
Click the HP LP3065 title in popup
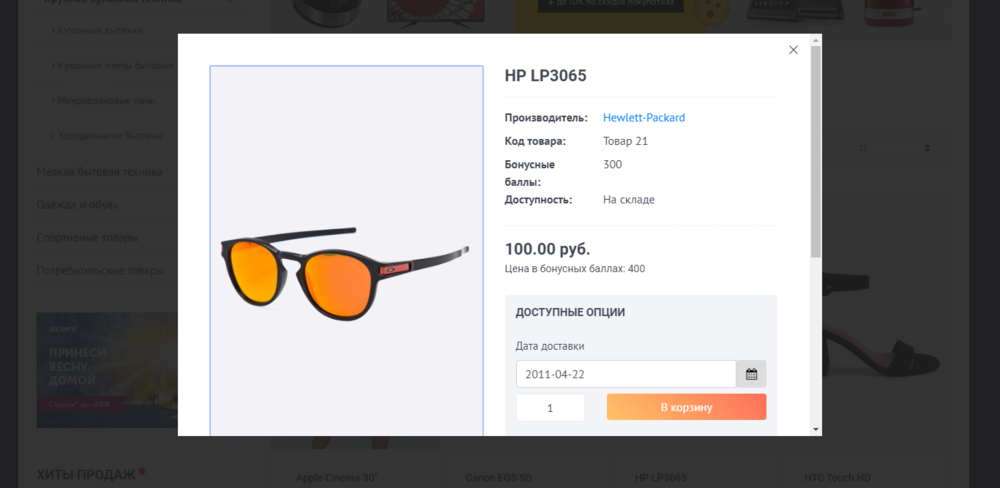(x=545, y=75)
